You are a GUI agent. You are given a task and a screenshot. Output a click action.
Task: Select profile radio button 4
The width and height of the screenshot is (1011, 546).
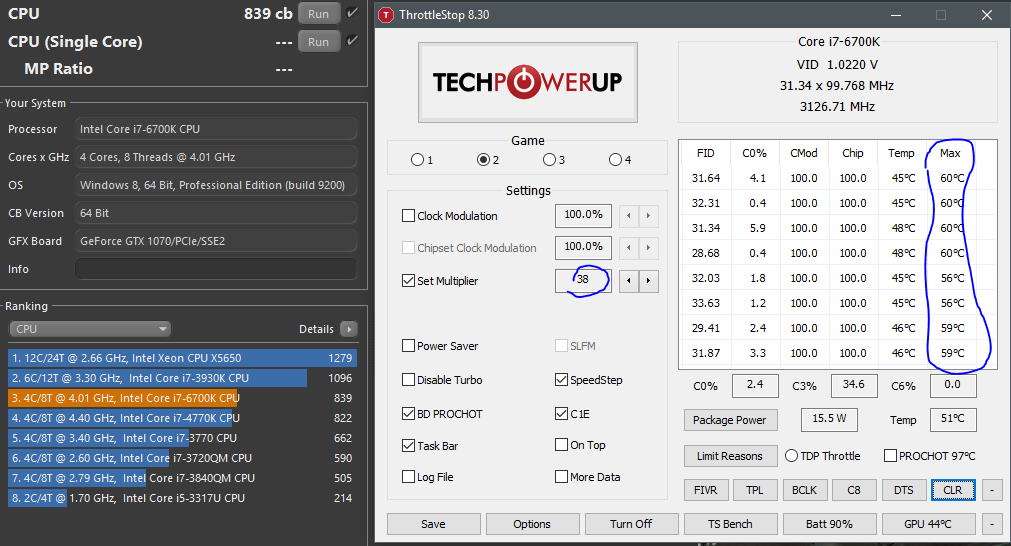click(615, 159)
